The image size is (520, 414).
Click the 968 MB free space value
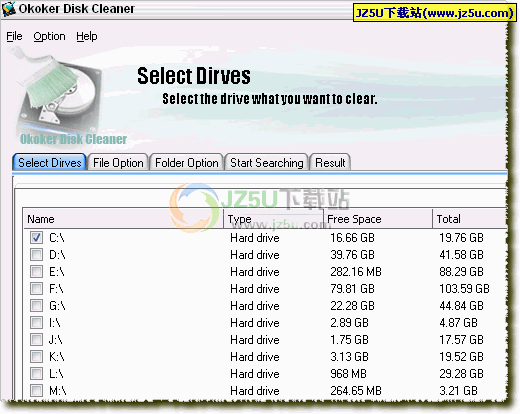click(348, 374)
